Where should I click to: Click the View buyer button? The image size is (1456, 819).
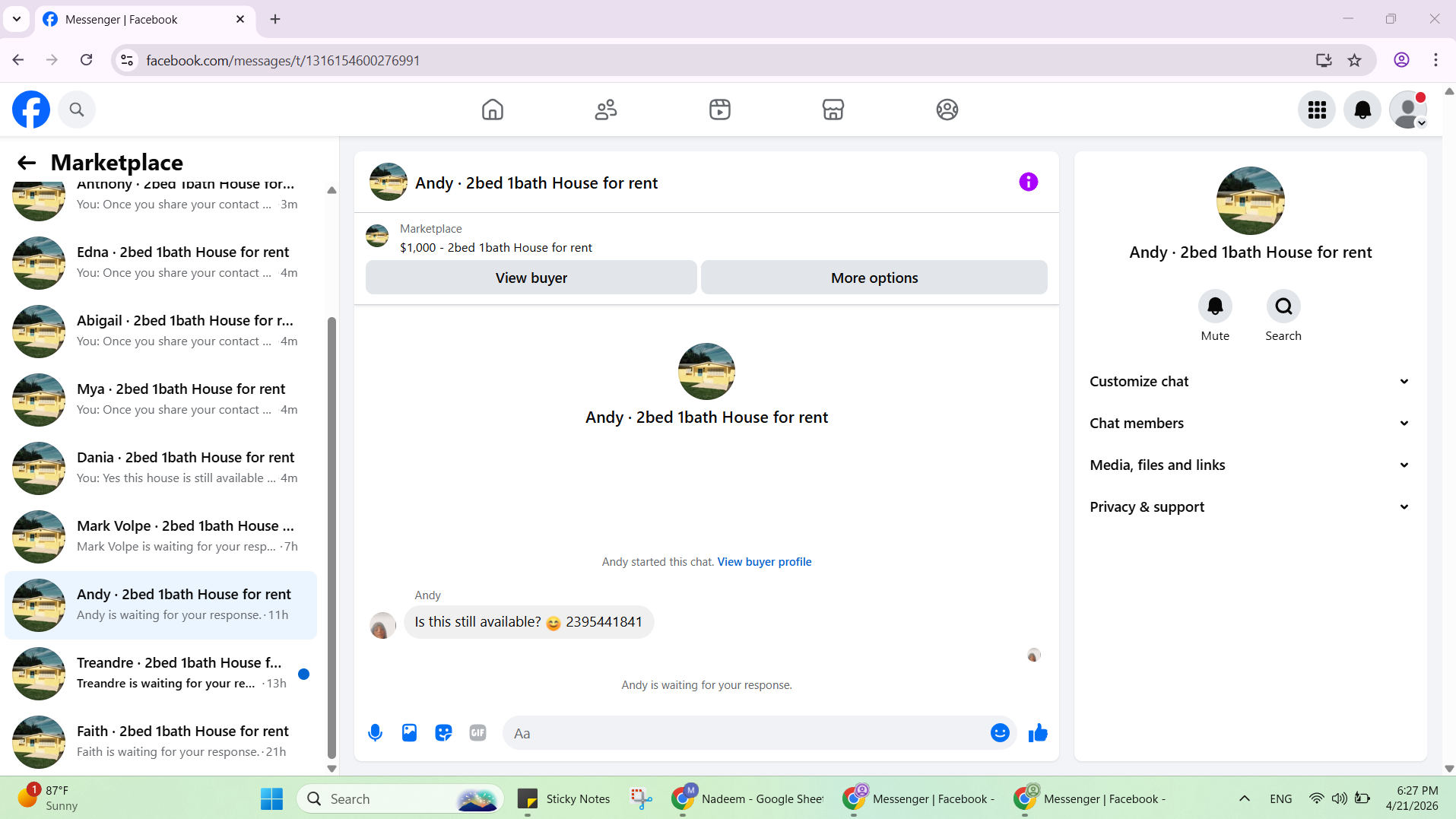(531, 278)
